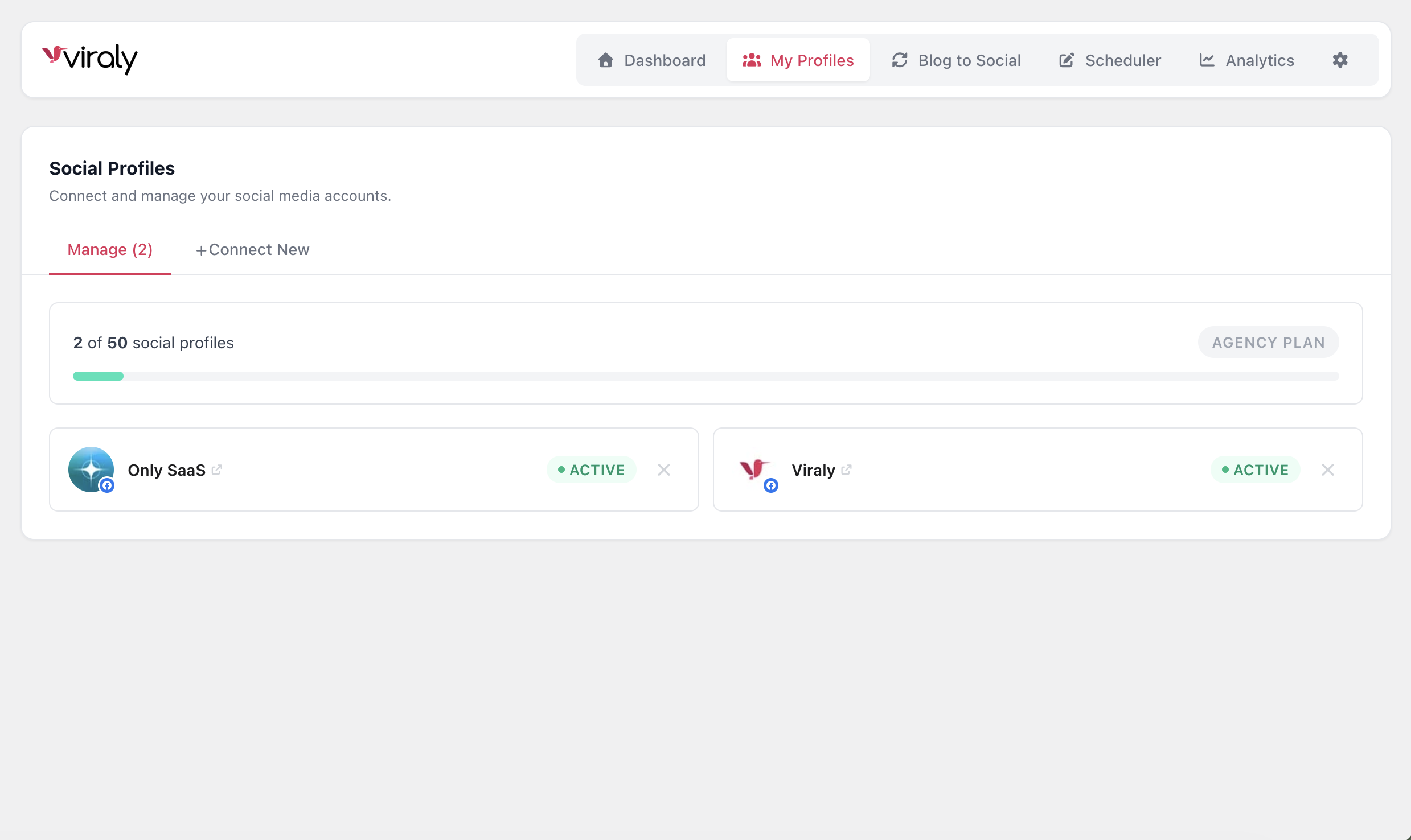
Task: Click the ACTIVE status on Viraly
Action: 1255,470
